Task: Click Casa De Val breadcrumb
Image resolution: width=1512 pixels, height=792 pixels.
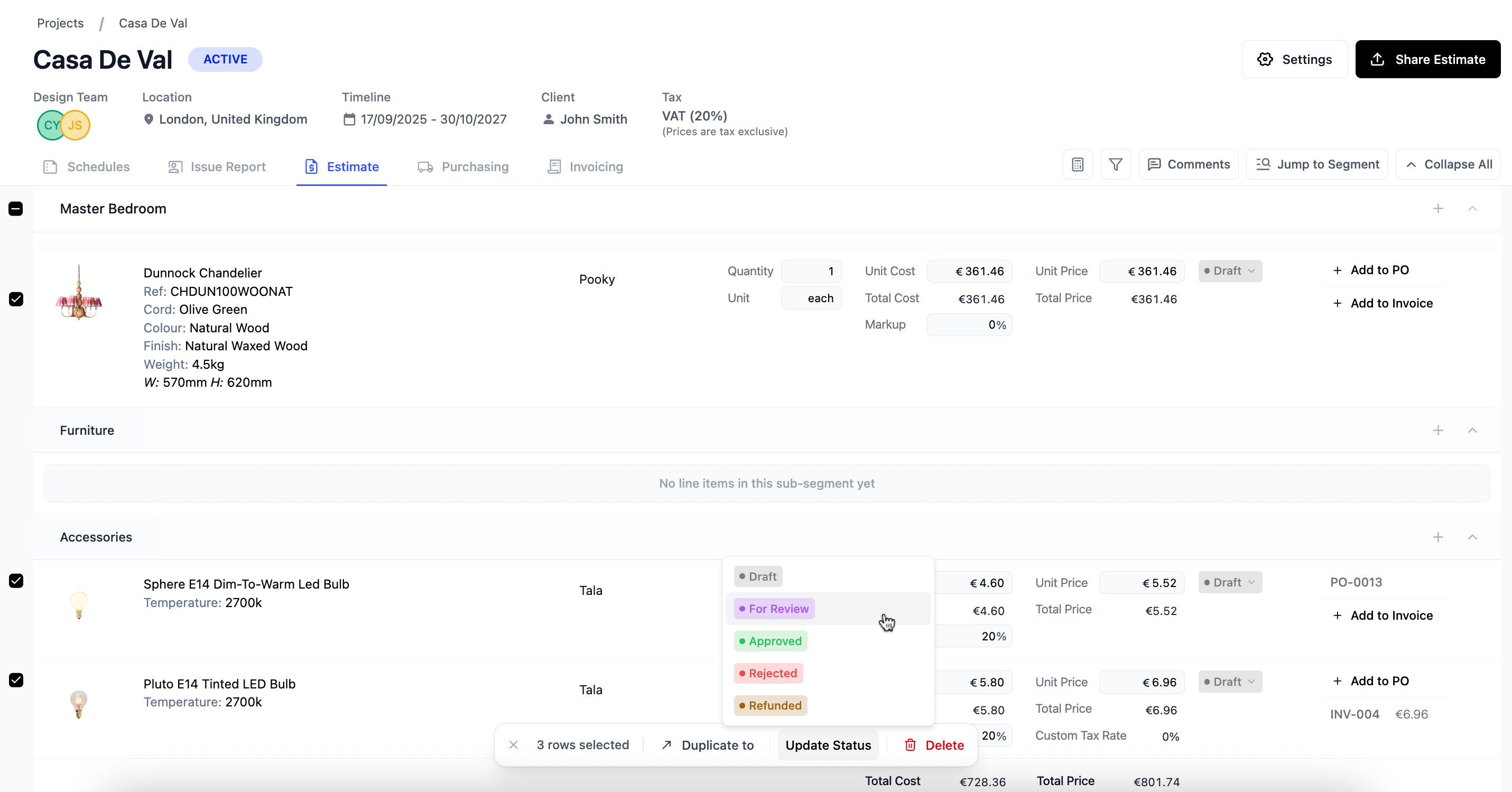Action: click(153, 23)
